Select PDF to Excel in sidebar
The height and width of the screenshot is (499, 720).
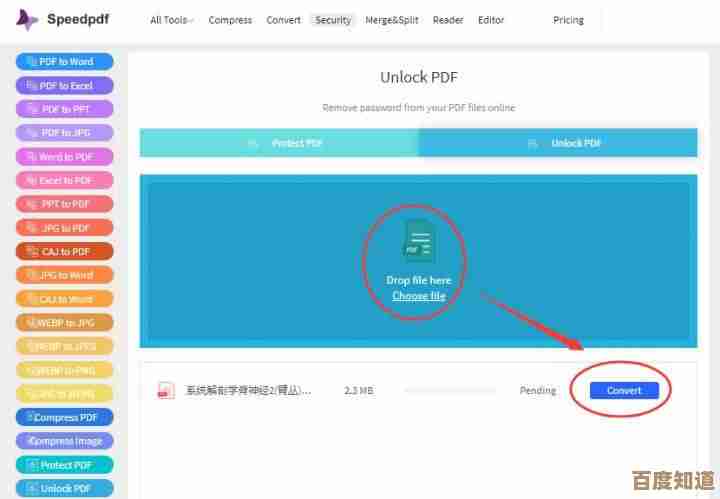coord(65,85)
